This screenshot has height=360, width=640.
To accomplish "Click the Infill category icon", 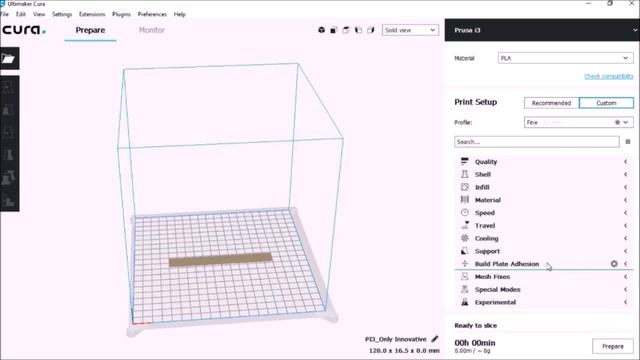I will pyautogui.click(x=464, y=187).
